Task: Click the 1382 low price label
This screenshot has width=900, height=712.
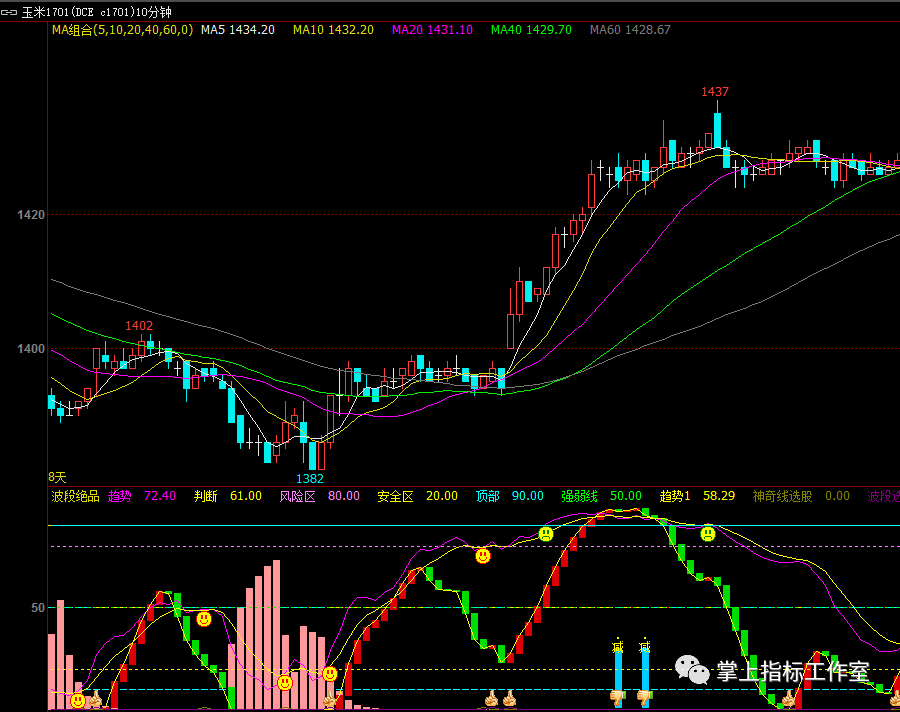Action: tap(310, 478)
